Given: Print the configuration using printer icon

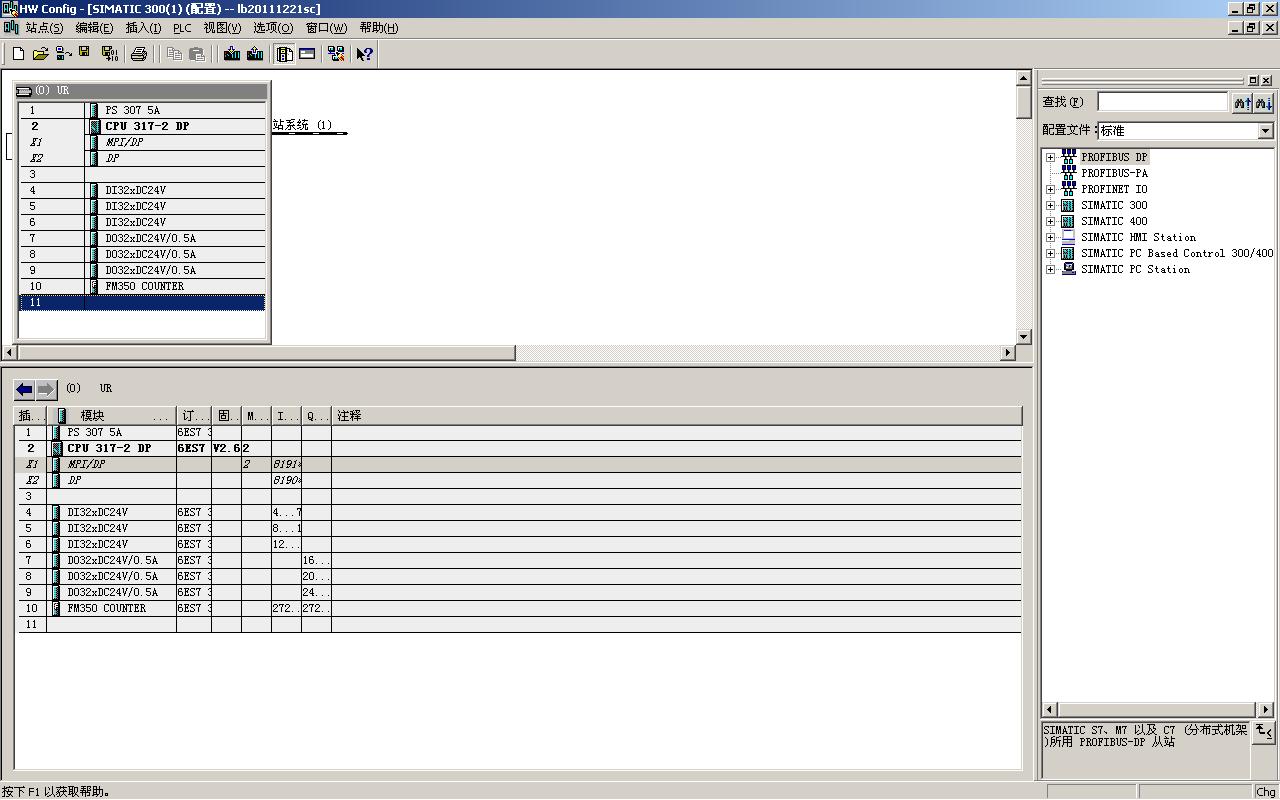Looking at the screenshot, I should (x=139, y=54).
